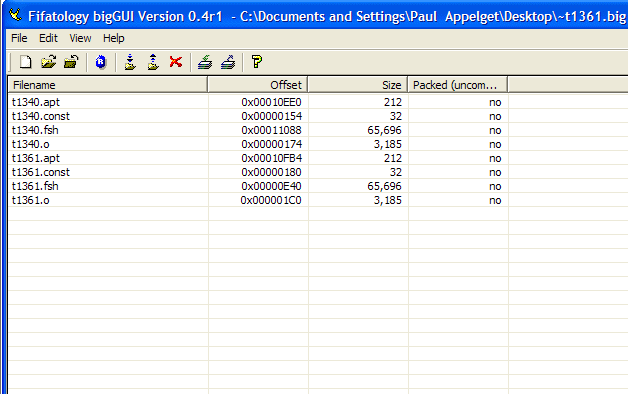
Task: Click the Import file toolbar icon
Action: (x=130, y=62)
